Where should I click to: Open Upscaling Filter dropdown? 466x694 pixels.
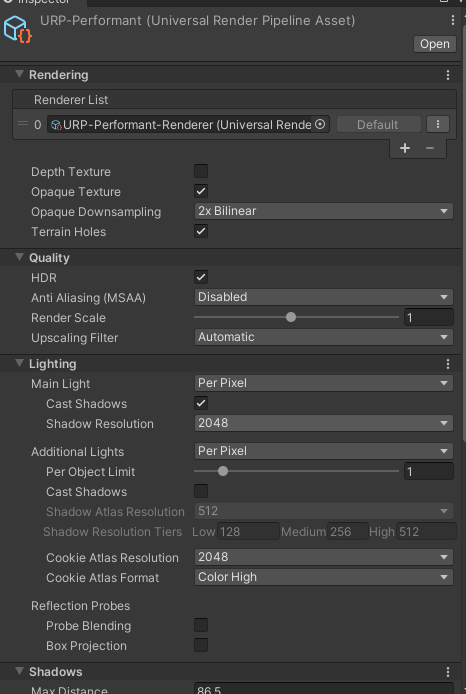click(x=324, y=337)
